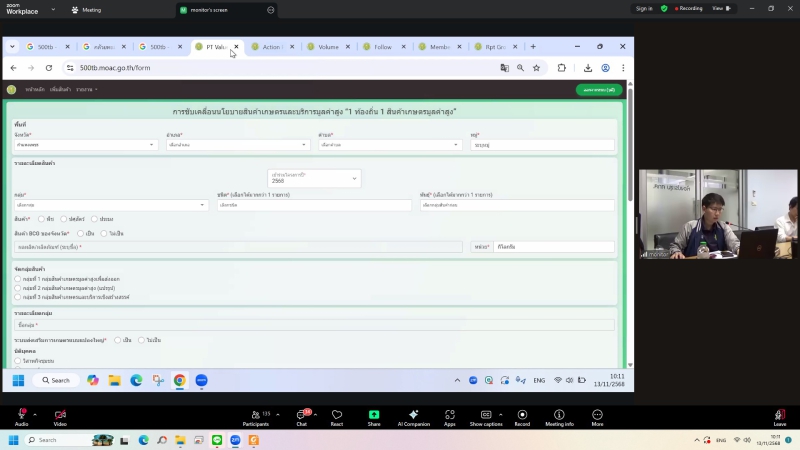Click the Zoom Participants icon
The width and height of the screenshot is (800, 450).
[254, 414]
